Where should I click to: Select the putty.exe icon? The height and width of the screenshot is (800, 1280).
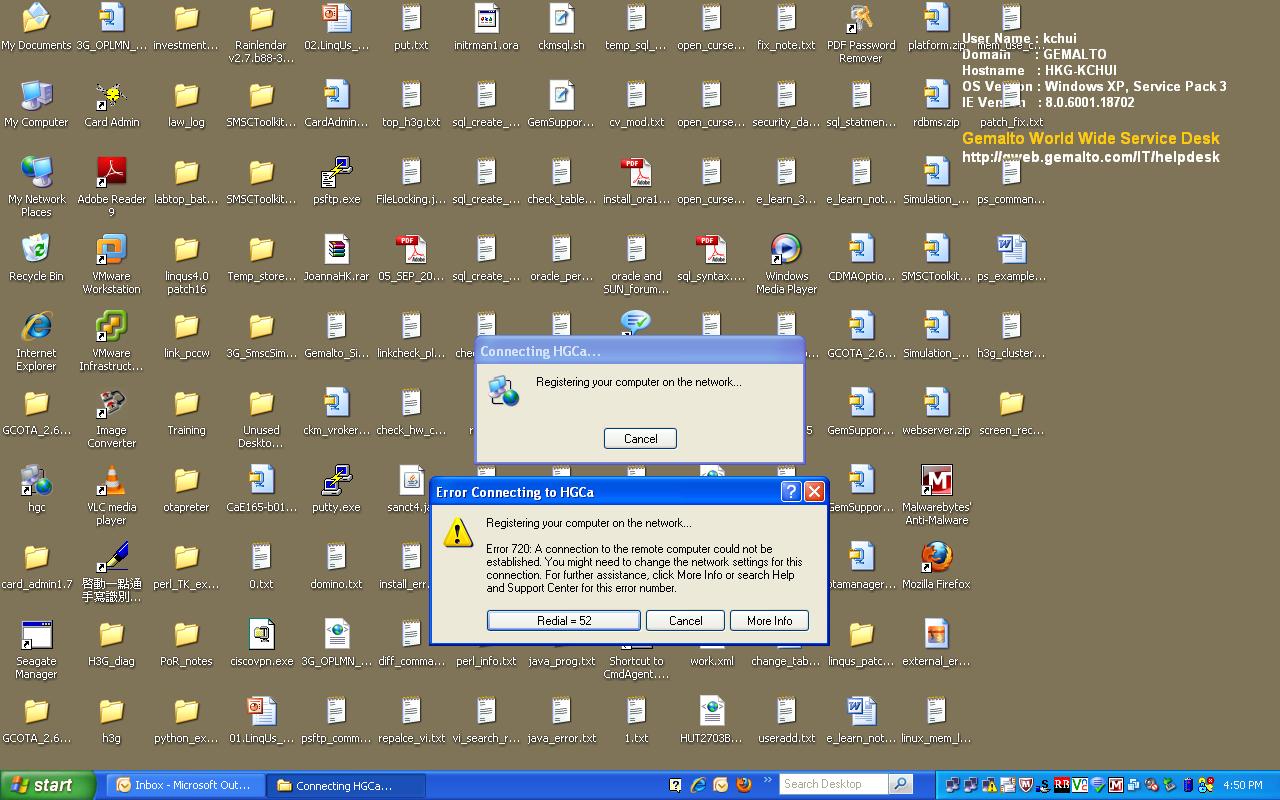(x=336, y=489)
